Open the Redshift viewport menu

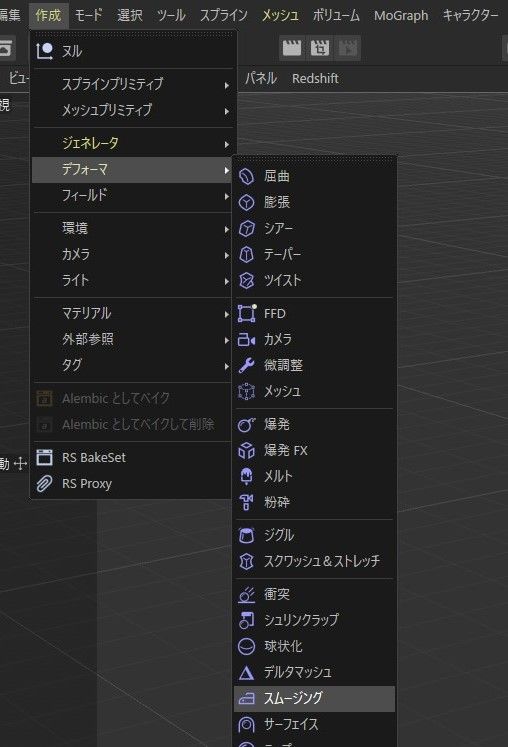pos(315,78)
